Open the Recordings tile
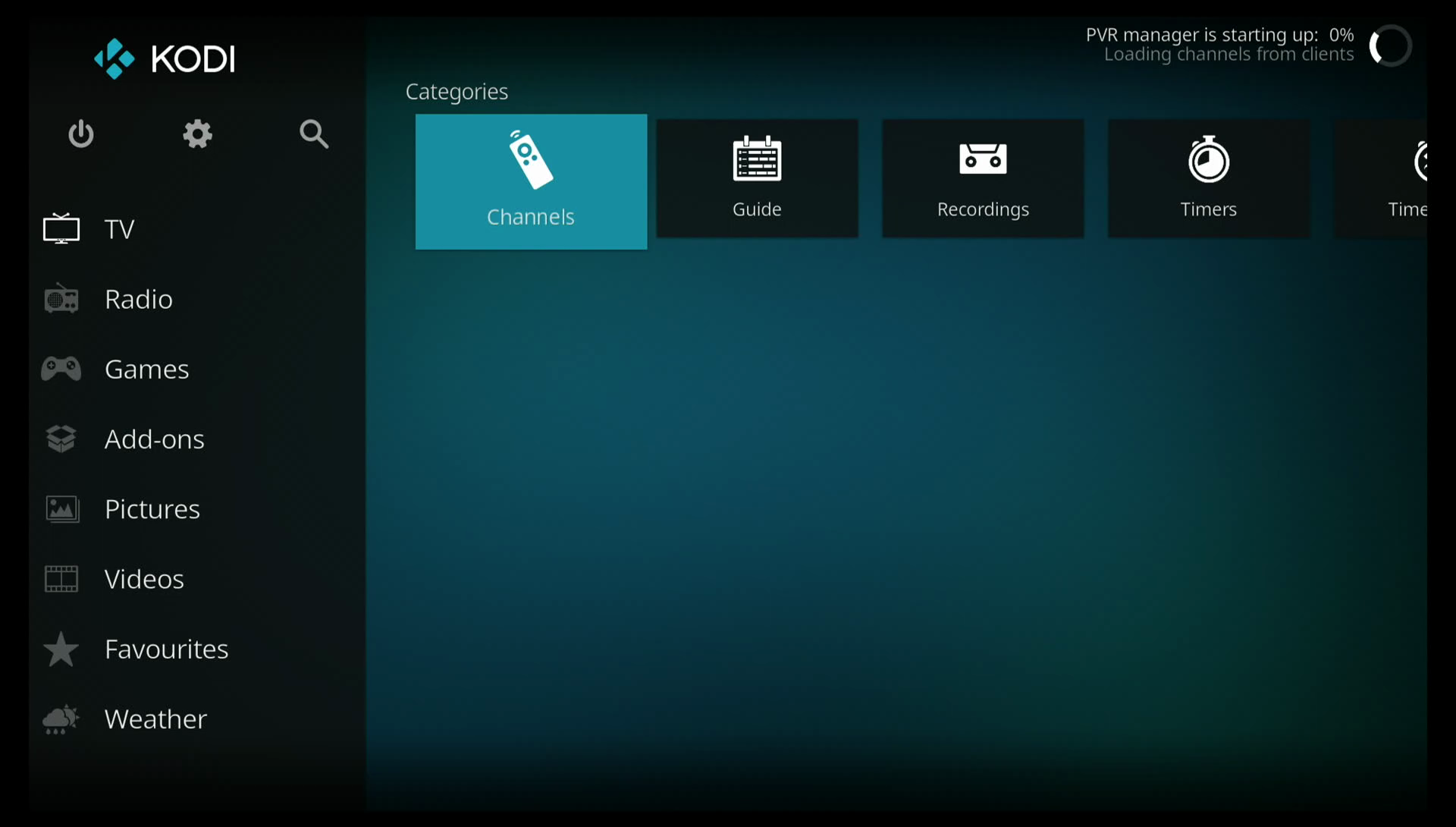Viewport: 1456px width, 827px height. 983,179
